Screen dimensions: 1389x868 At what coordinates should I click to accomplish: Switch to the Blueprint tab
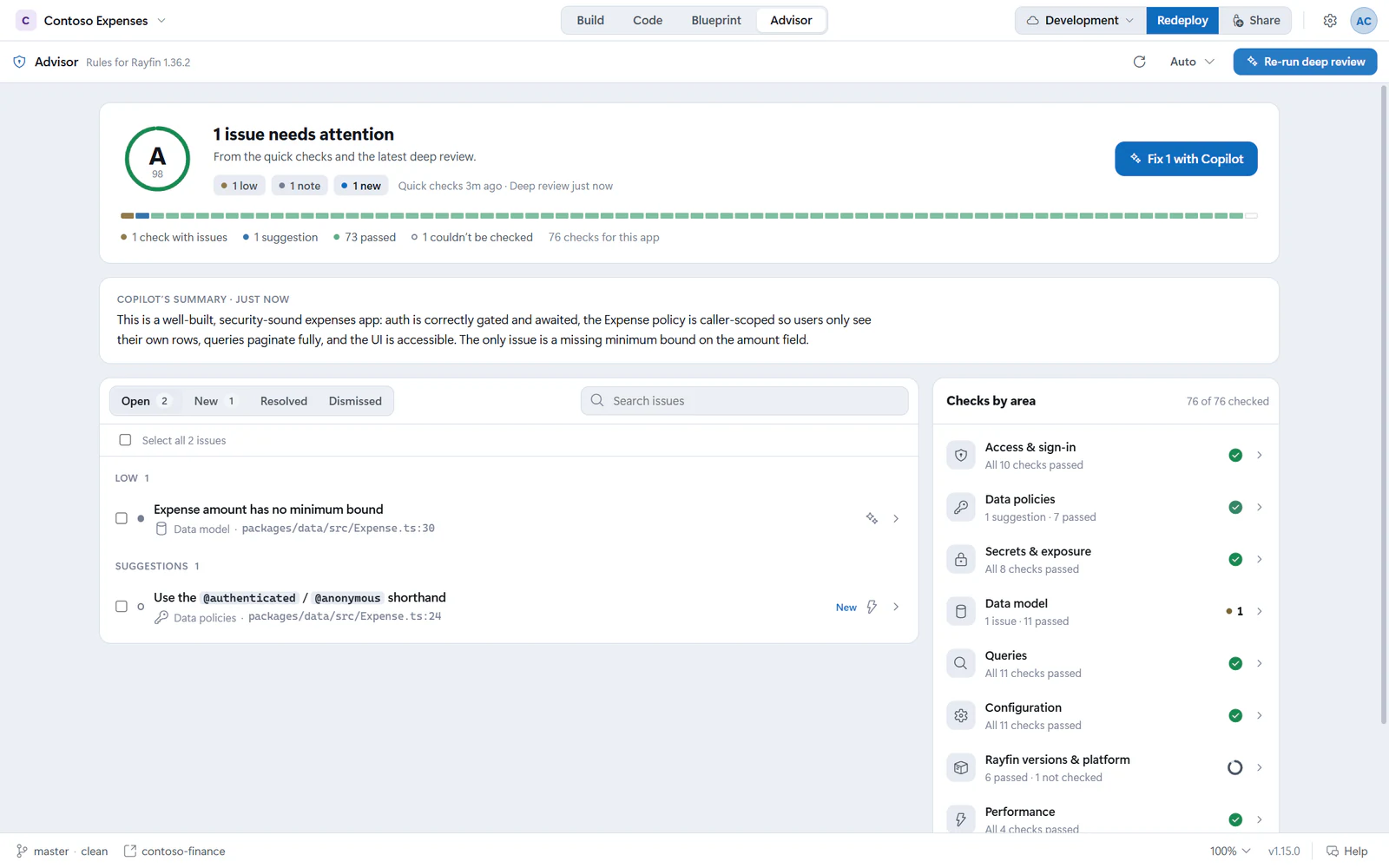point(716,20)
